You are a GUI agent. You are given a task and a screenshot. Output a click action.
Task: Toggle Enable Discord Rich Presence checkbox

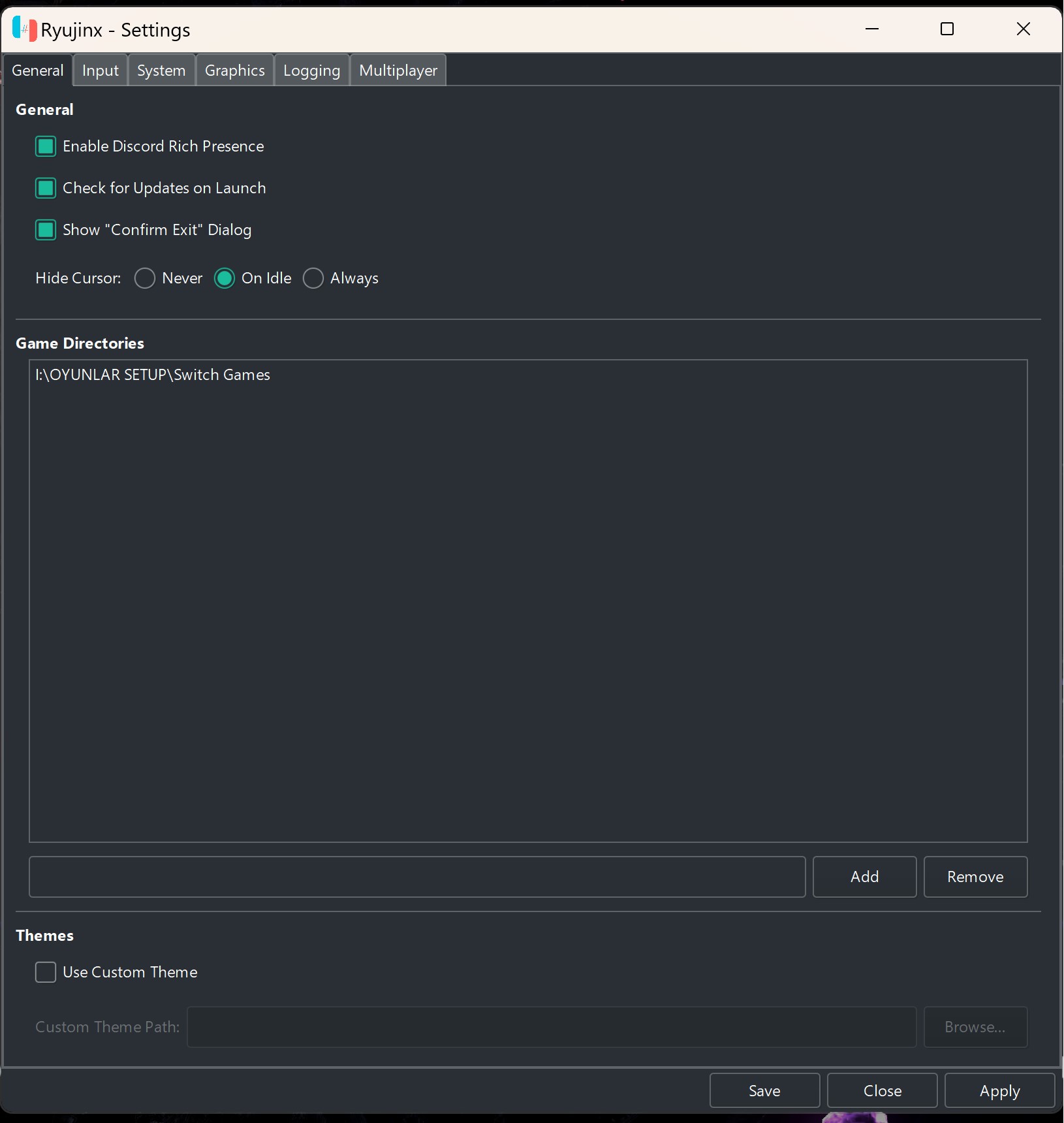pos(46,146)
